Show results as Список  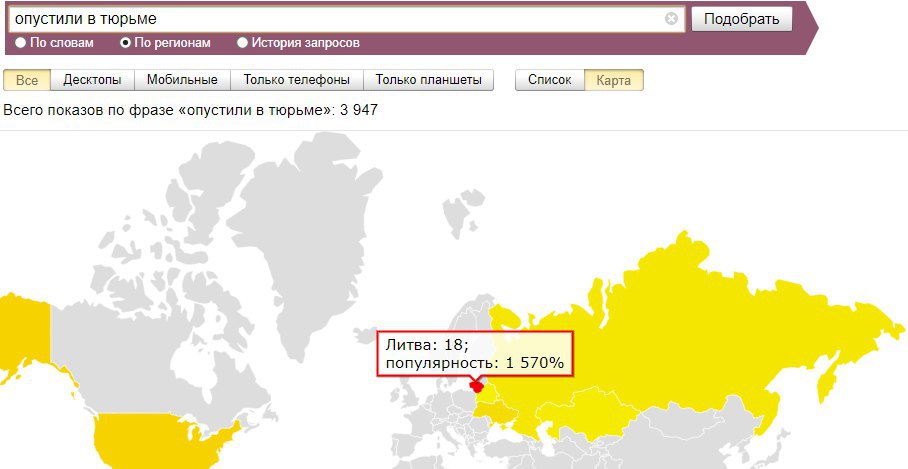[x=550, y=80]
